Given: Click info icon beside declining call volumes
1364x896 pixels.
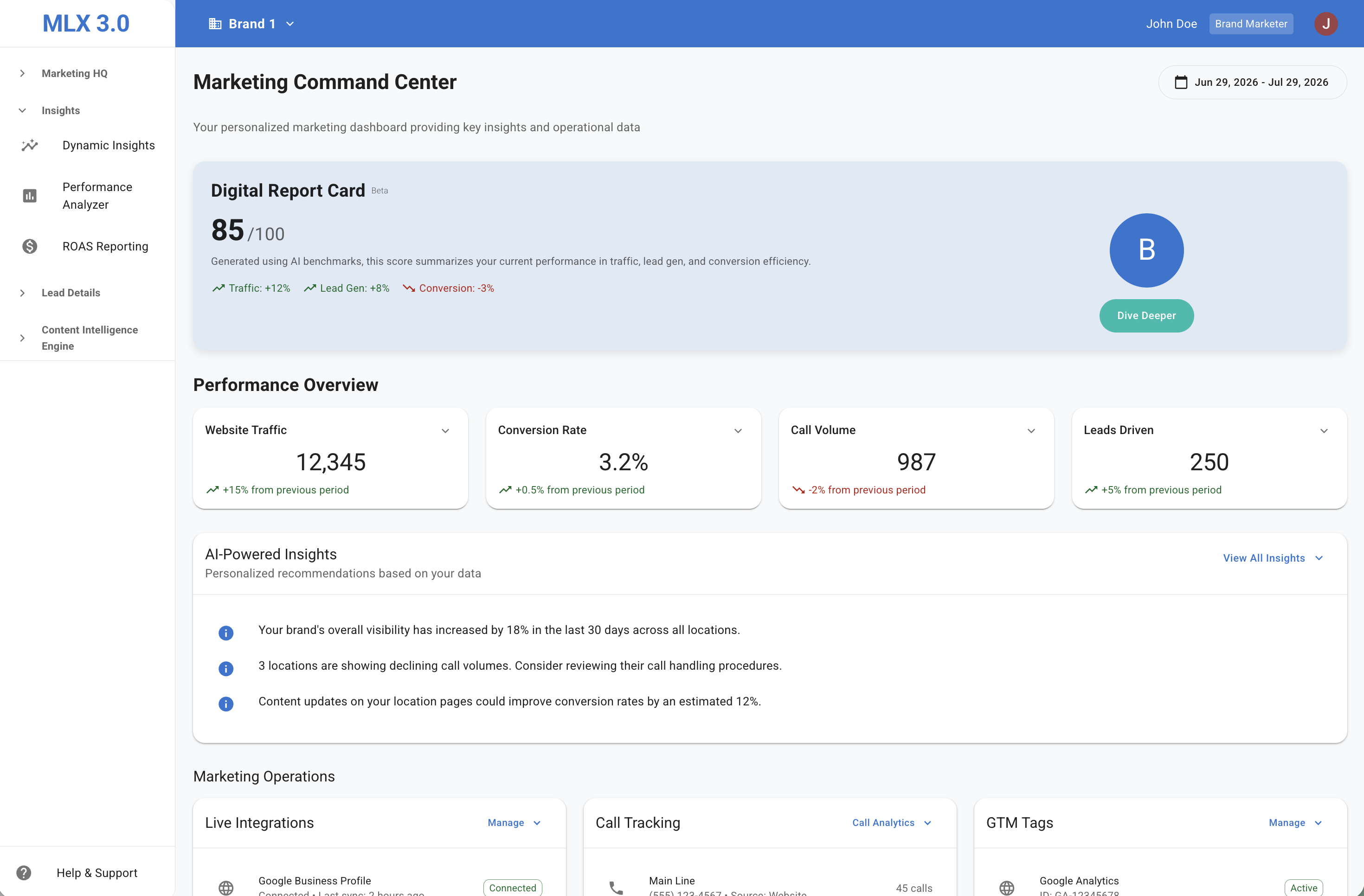Looking at the screenshot, I should [226, 668].
